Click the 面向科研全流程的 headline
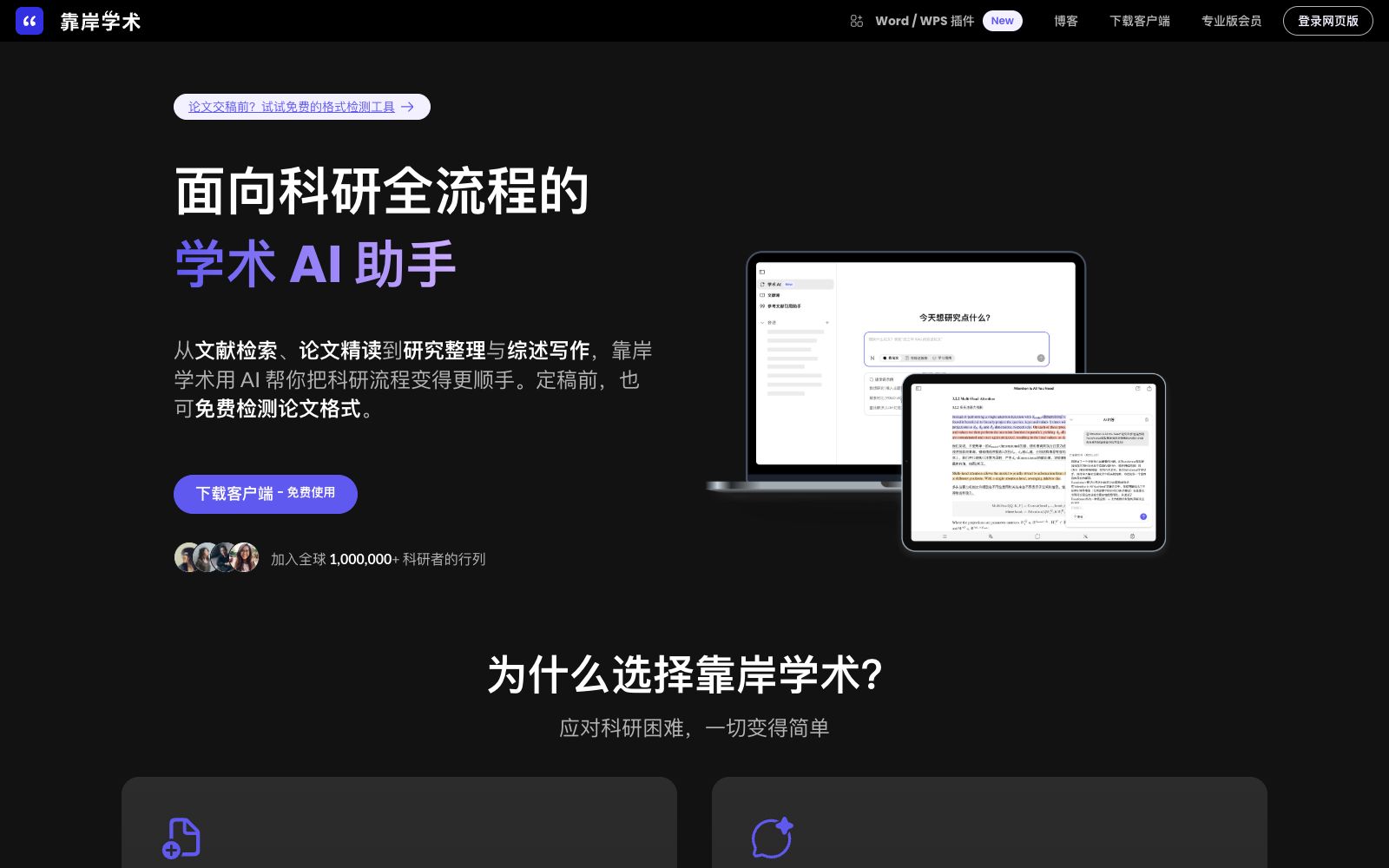1389x868 pixels. (383, 191)
